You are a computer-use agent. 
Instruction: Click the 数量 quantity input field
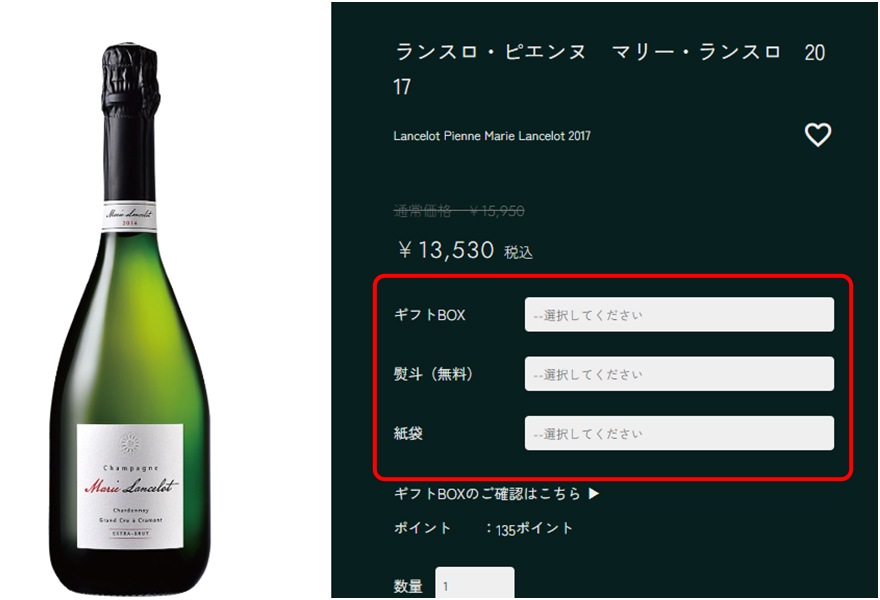(475, 583)
